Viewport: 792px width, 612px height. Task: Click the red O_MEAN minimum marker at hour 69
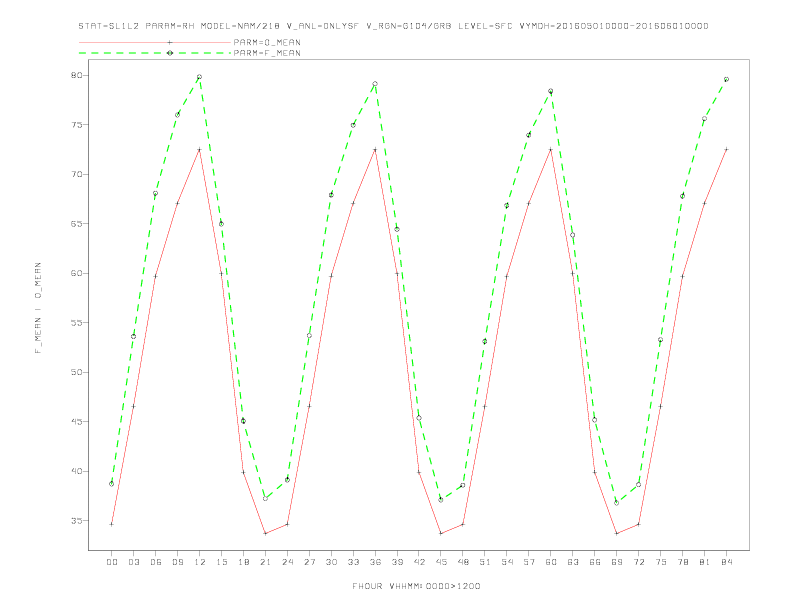tap(617, 533)
